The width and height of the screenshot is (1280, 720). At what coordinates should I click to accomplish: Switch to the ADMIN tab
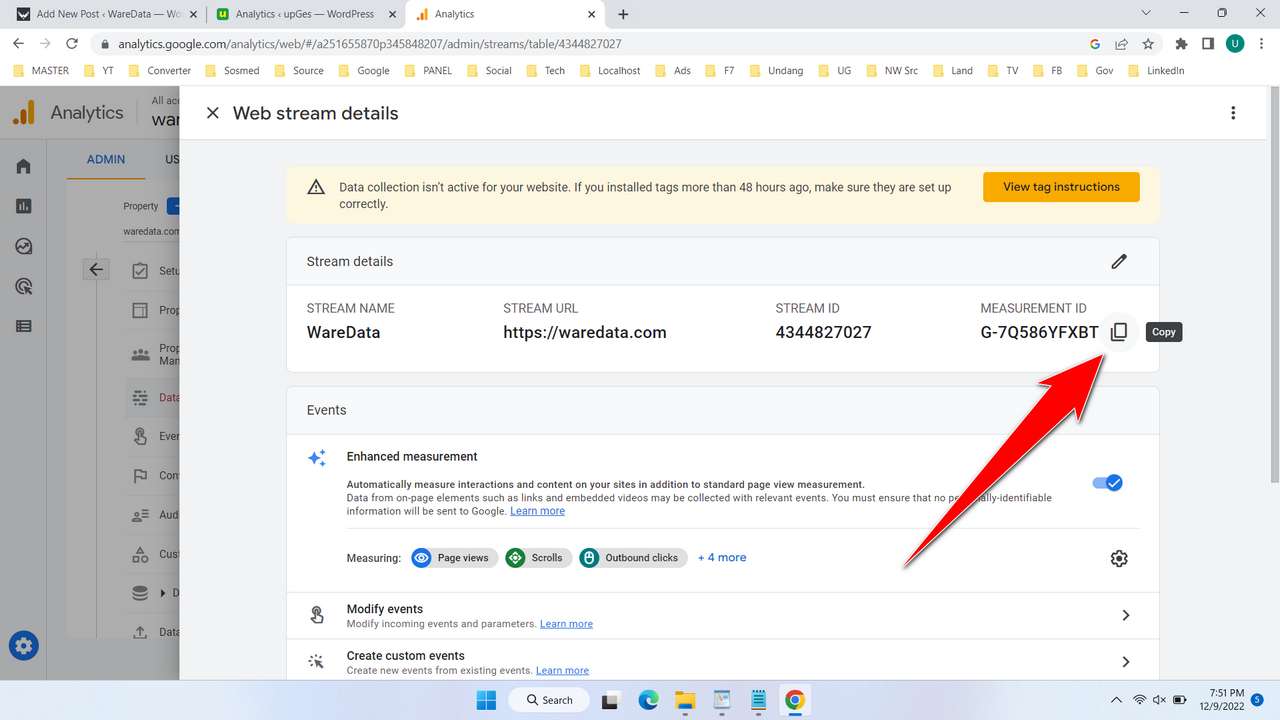click(x=105, y=159)
